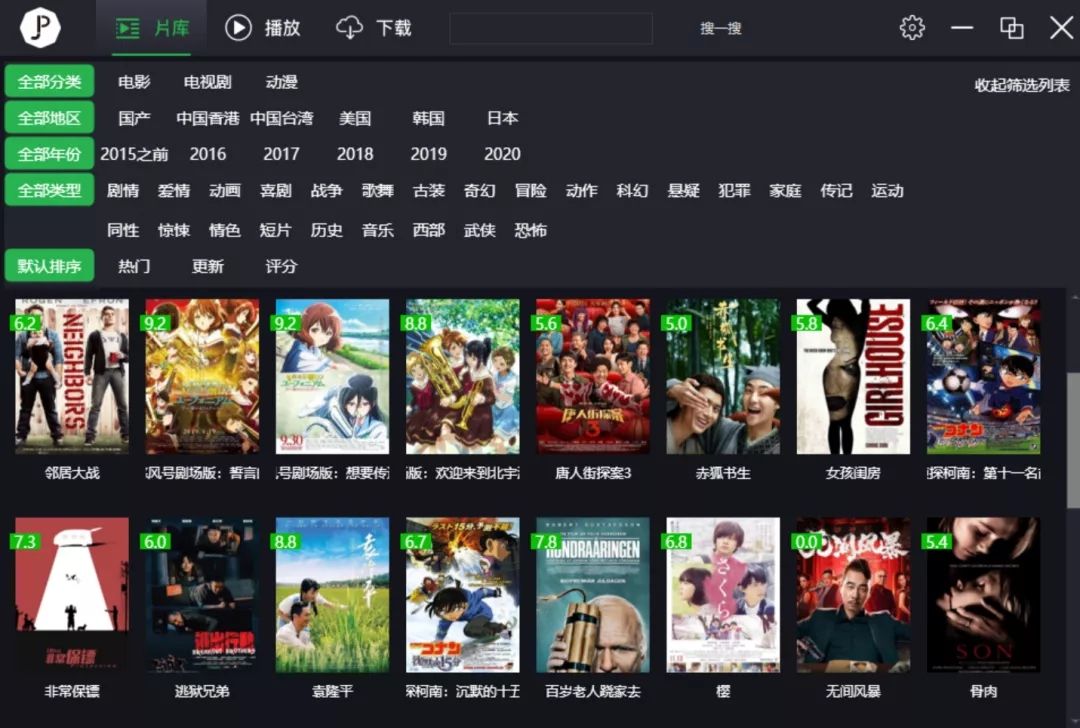Click the library list icon beside 片库
Screen dimensions: 1080x728
click(x=127, y=28)
